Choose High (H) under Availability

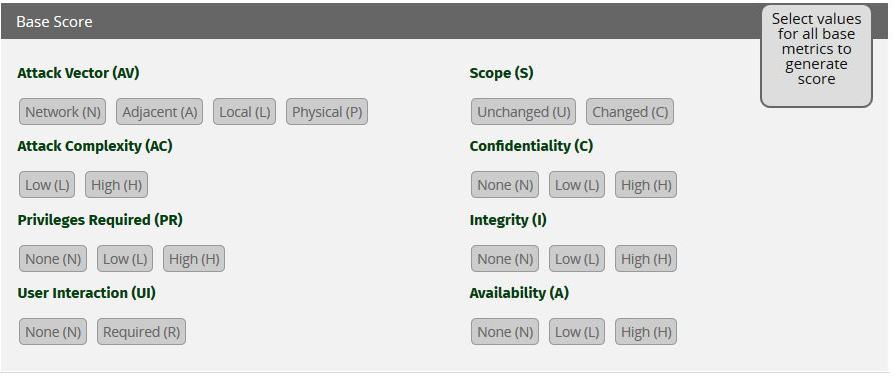646,331
